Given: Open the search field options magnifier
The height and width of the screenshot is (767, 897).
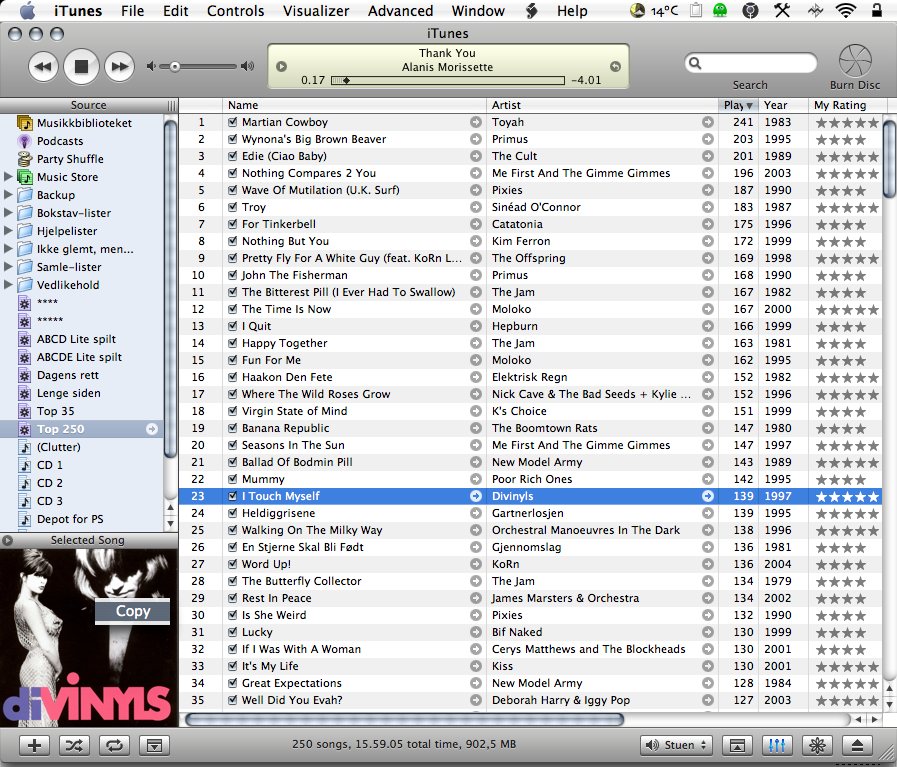Looking at the screenshot, I should click(696, 63).
